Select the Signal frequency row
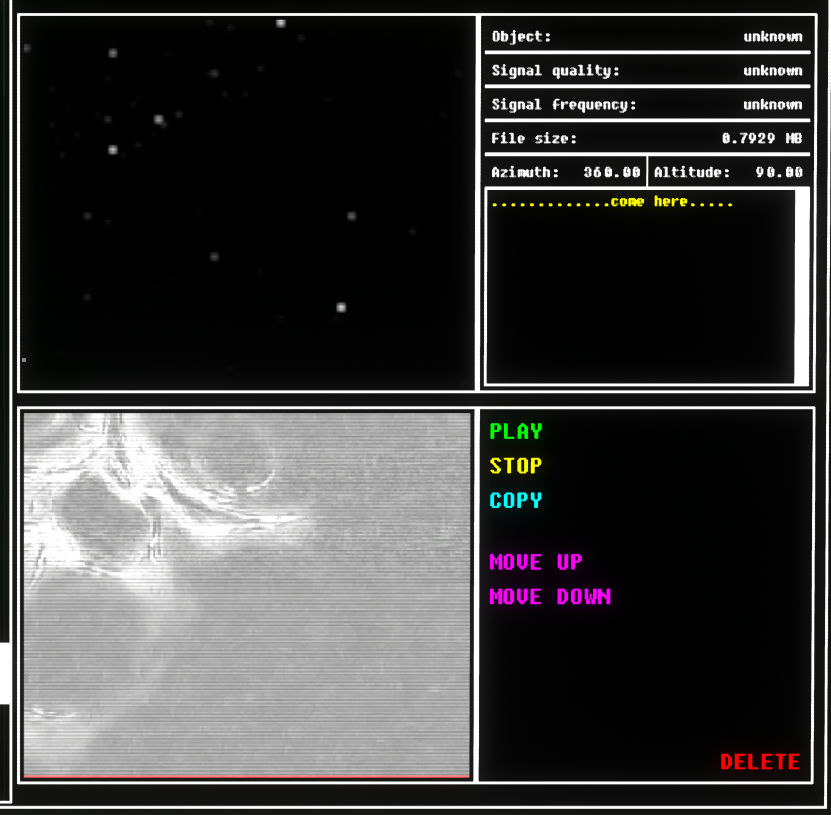The height and width of the screenshot is (815, 831). pyautogui.click(x=646, y=105)
